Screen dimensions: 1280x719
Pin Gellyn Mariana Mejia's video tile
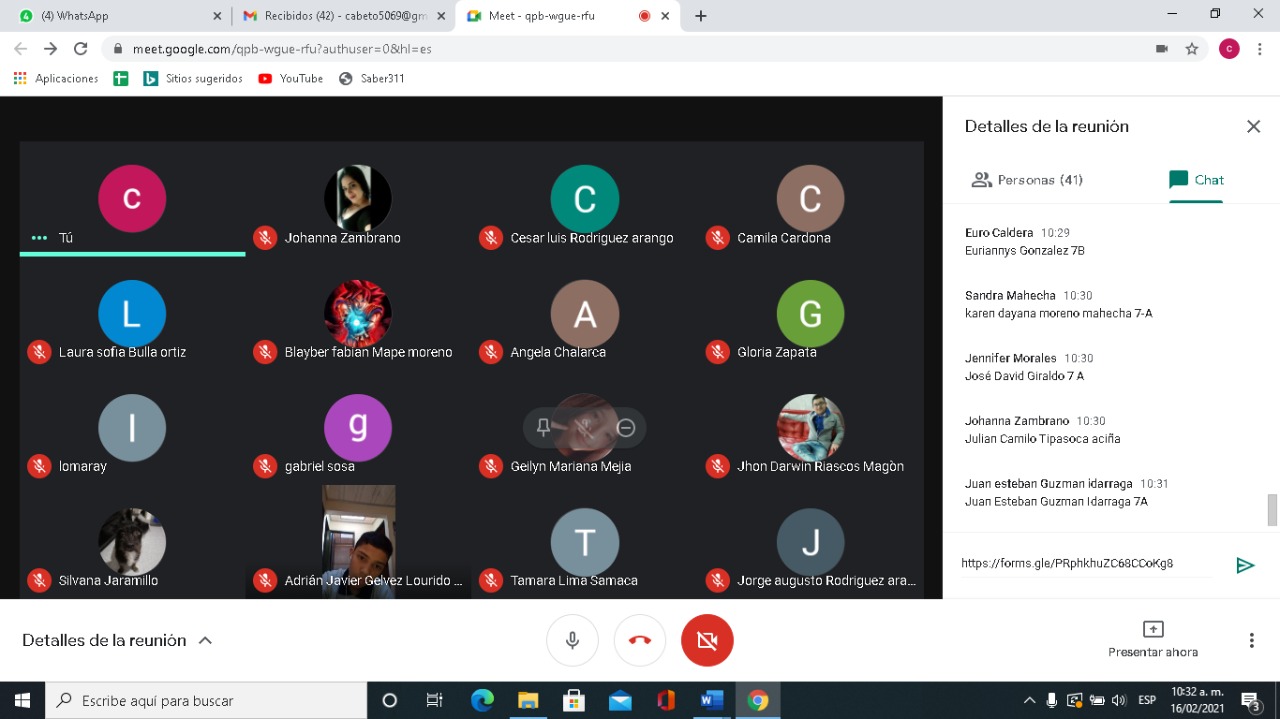pyautogui.click(x=543, y=428)
